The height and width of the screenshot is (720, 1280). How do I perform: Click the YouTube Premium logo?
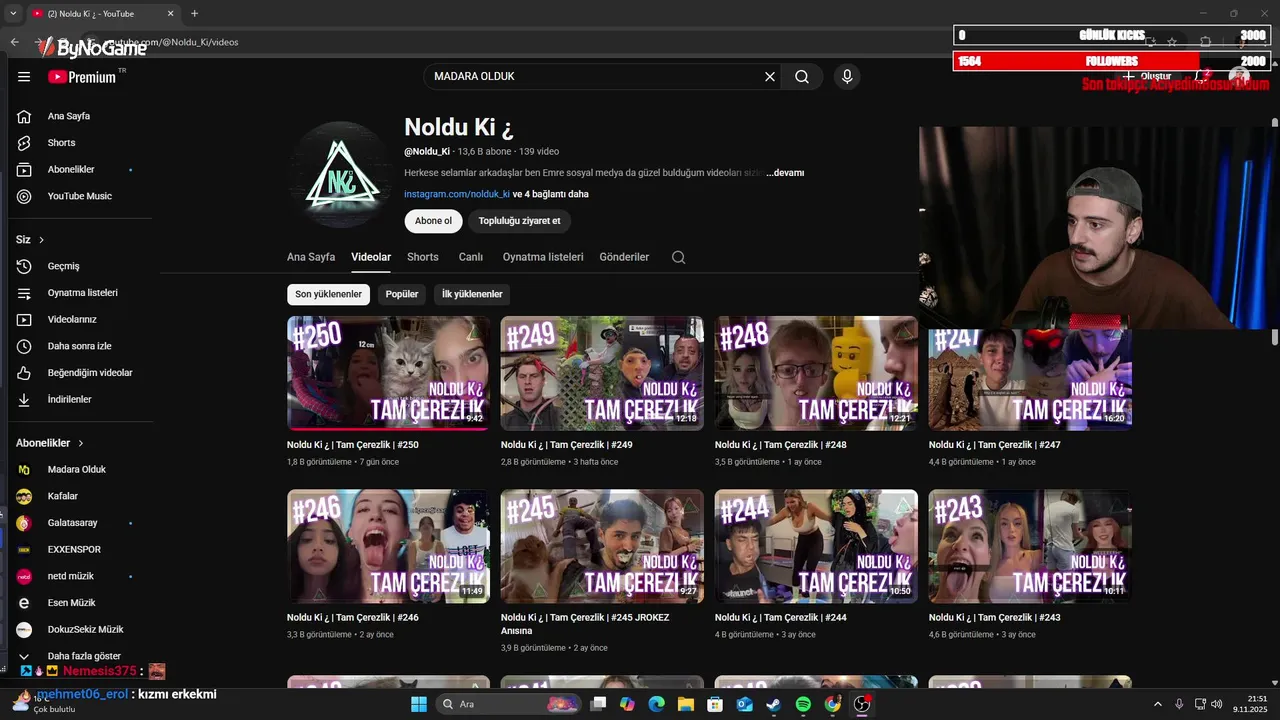tap(82, 77)
